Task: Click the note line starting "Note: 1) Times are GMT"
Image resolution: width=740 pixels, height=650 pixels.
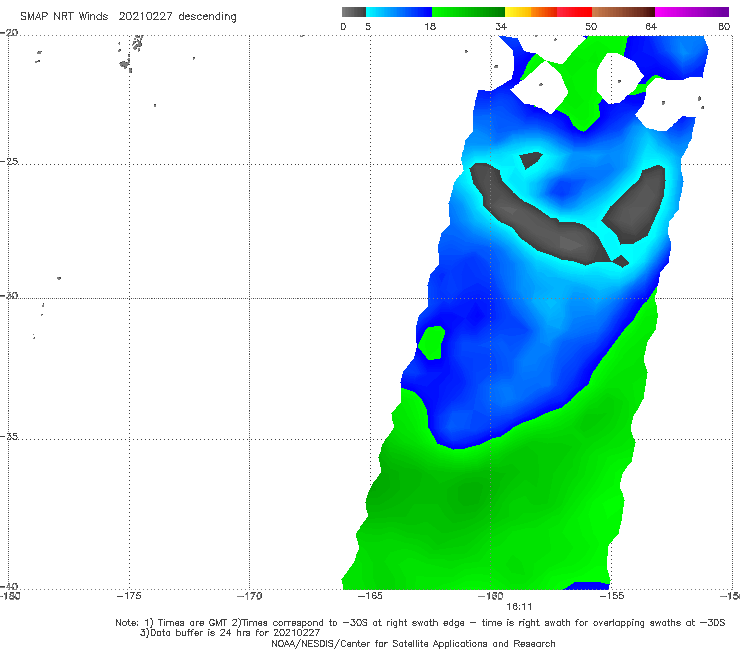Action: pos(420,623)
